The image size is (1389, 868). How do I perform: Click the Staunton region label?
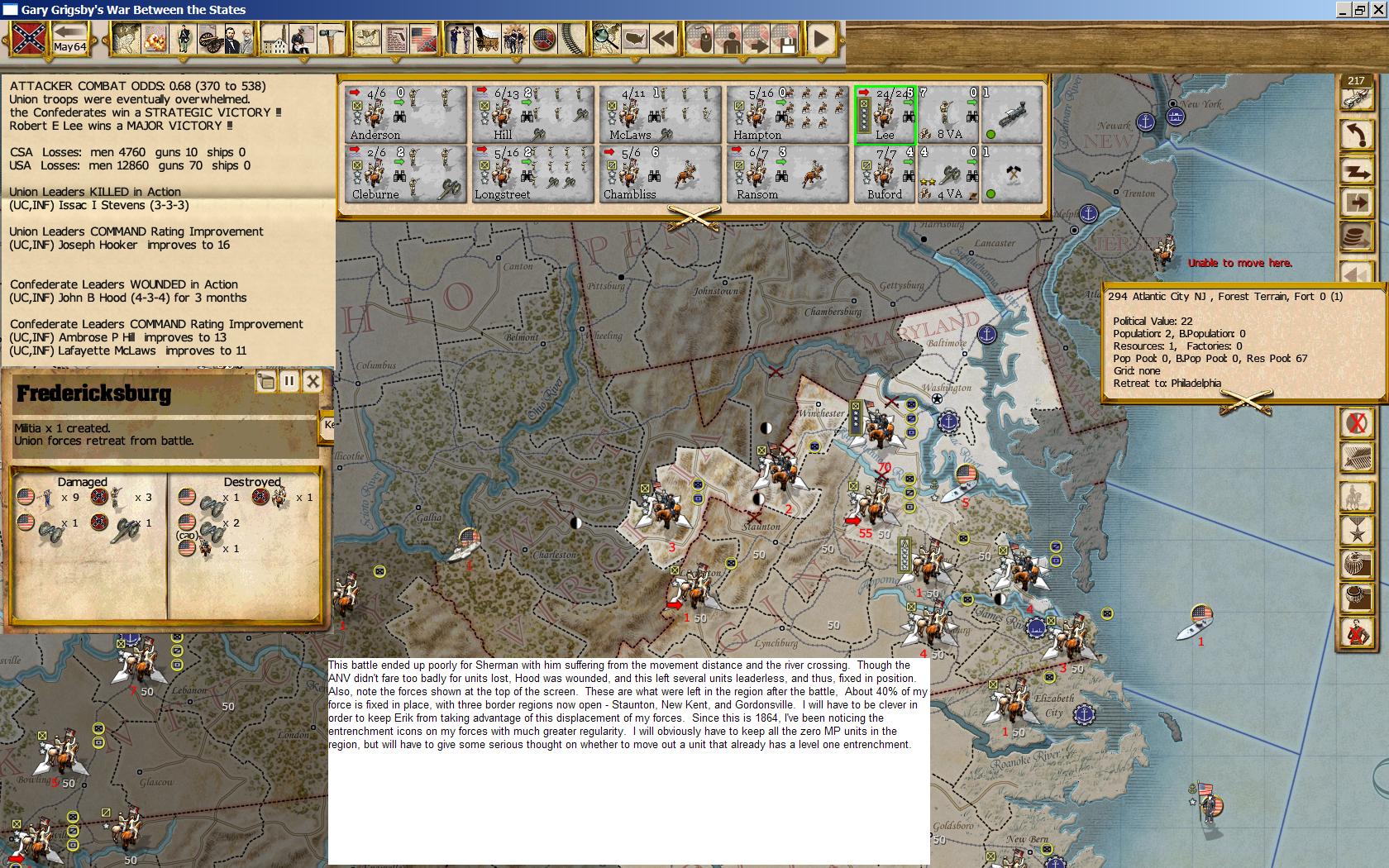click(761, 526)
